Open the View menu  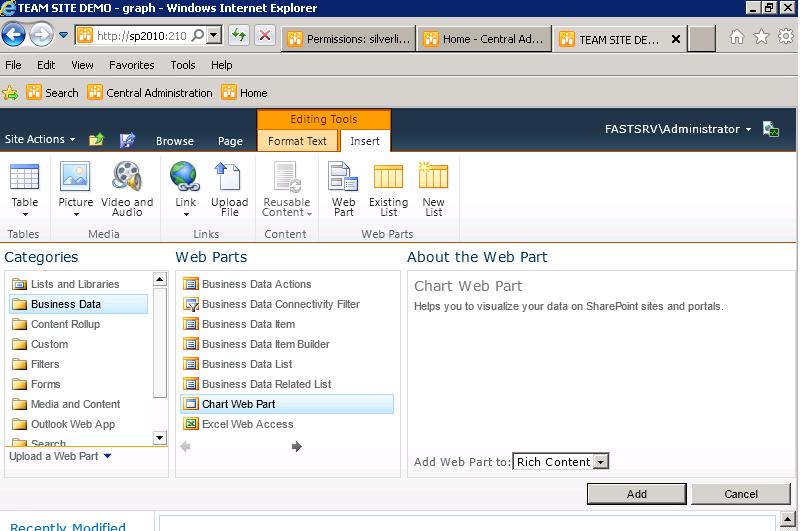82,65
